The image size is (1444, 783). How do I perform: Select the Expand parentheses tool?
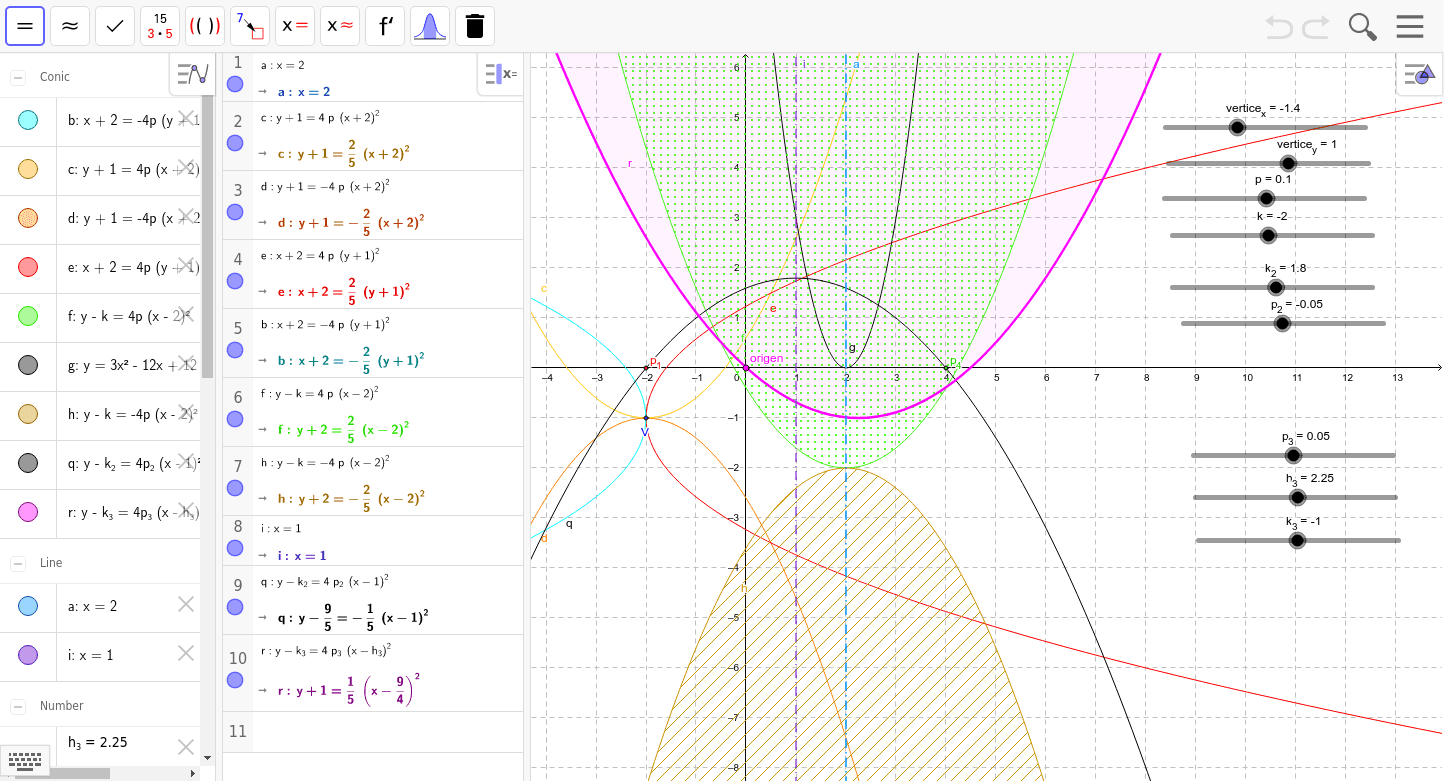[x=205, y=26]
